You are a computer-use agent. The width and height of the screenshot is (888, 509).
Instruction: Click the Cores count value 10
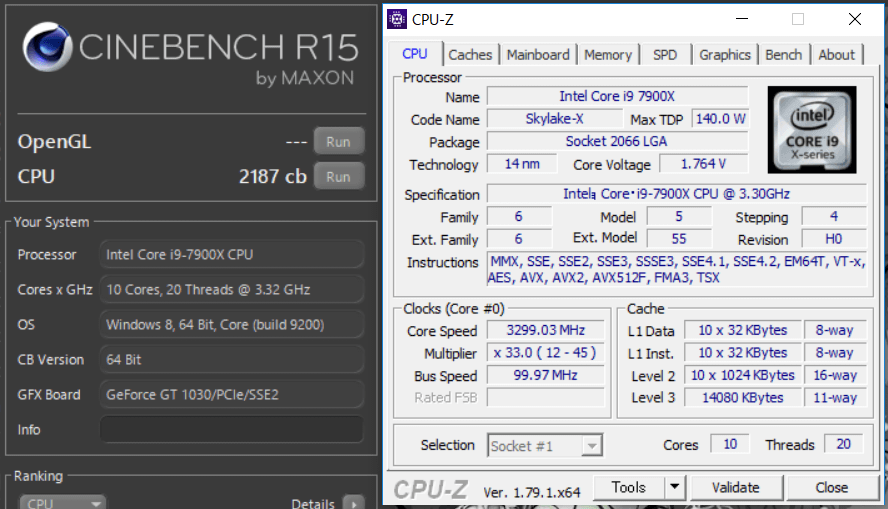(x=730, y=444)
